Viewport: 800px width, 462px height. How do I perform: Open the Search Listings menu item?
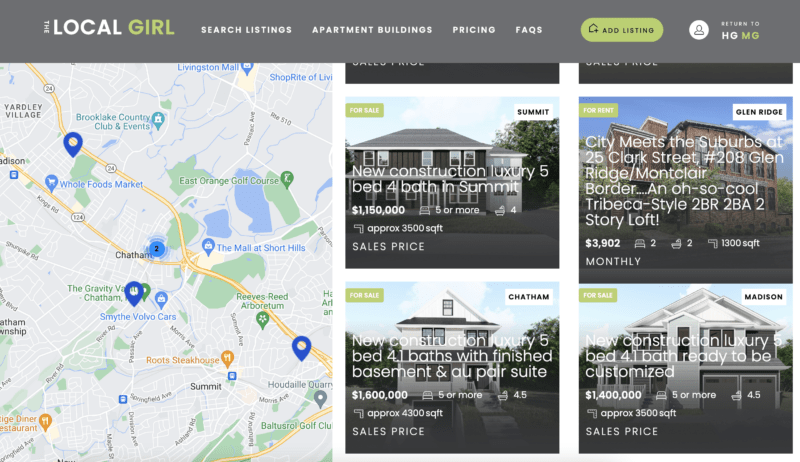click(246, 30)
